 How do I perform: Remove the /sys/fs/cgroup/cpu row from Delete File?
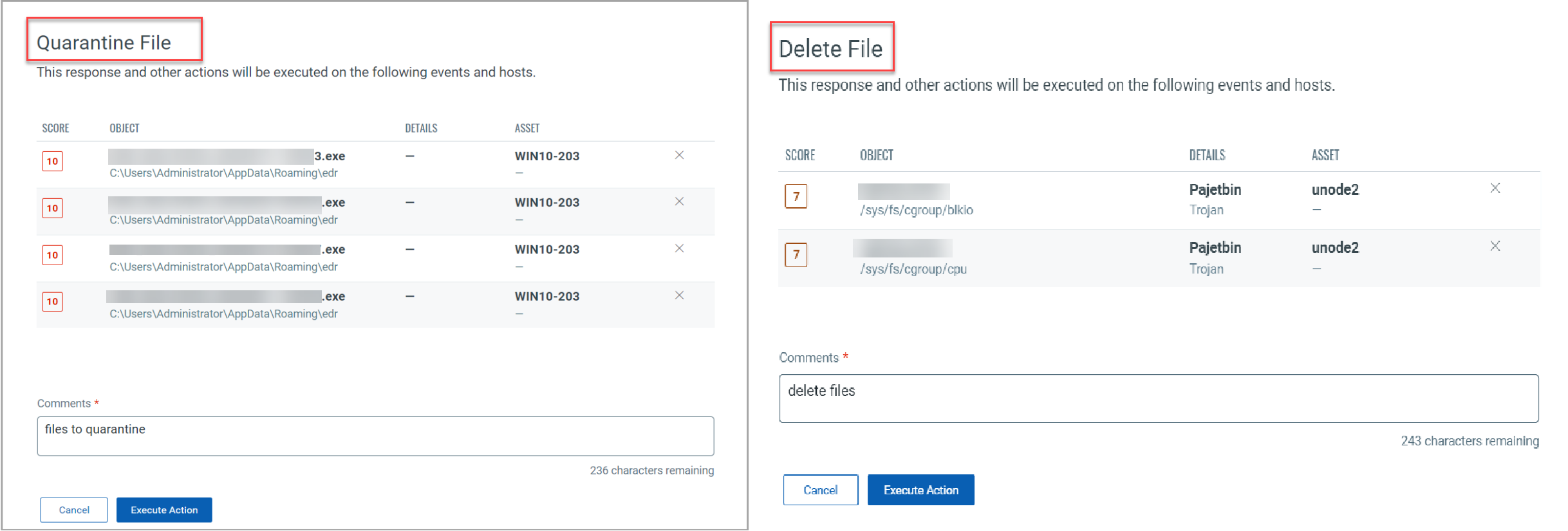tap(1495, 246)
